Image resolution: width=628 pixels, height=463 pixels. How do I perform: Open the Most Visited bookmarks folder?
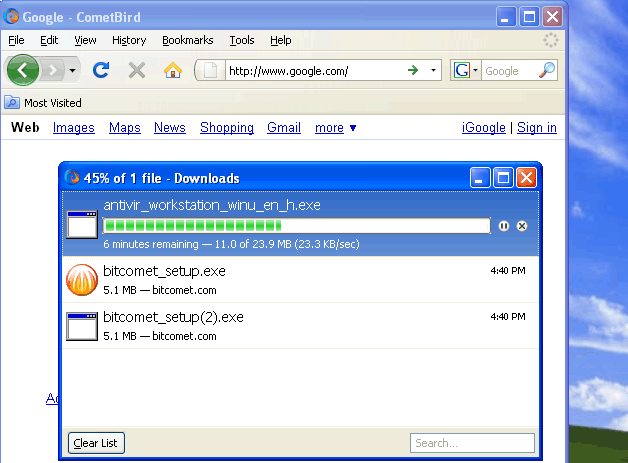(43, 103)
